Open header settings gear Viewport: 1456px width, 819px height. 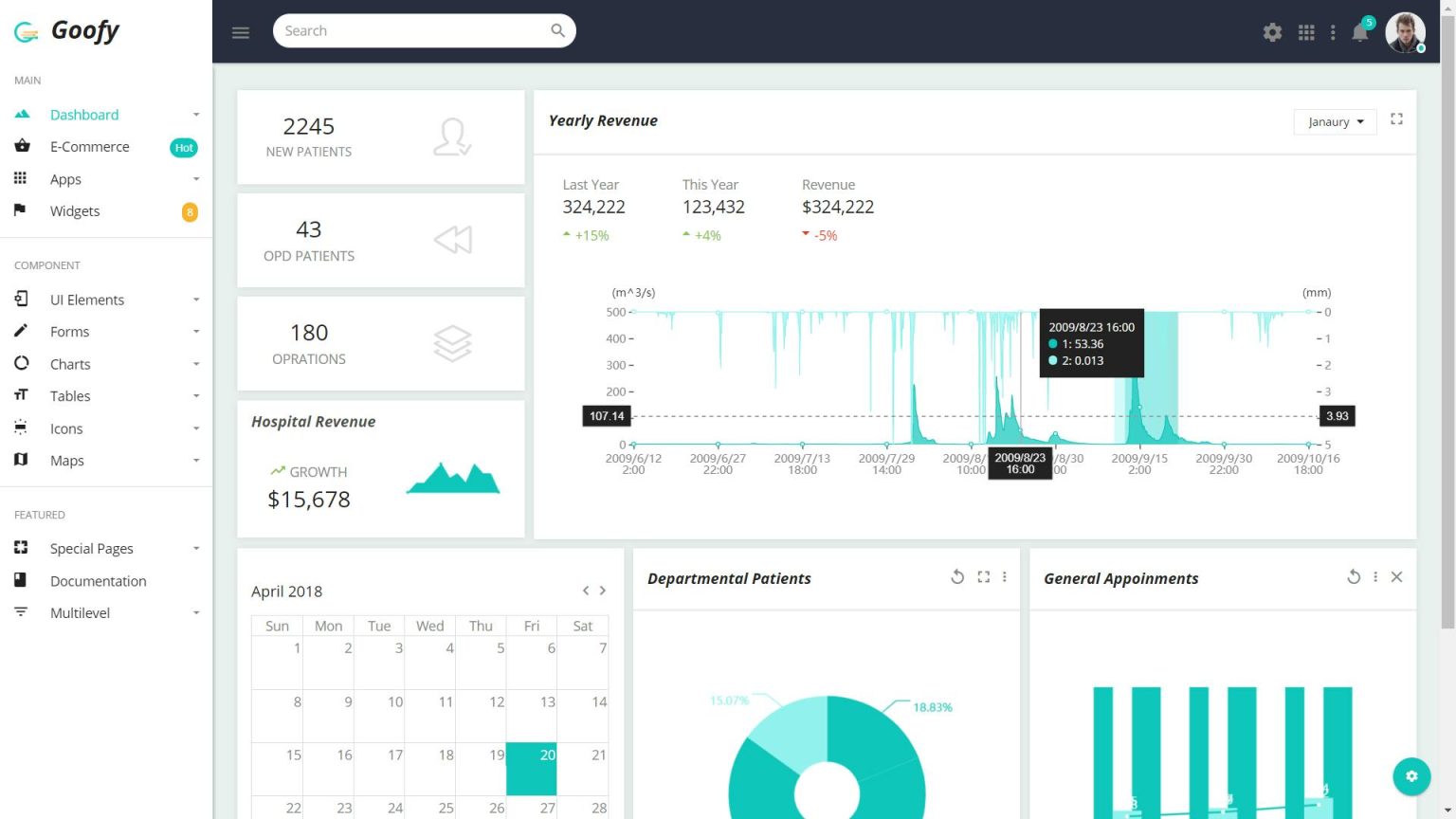click(1272, 32)
